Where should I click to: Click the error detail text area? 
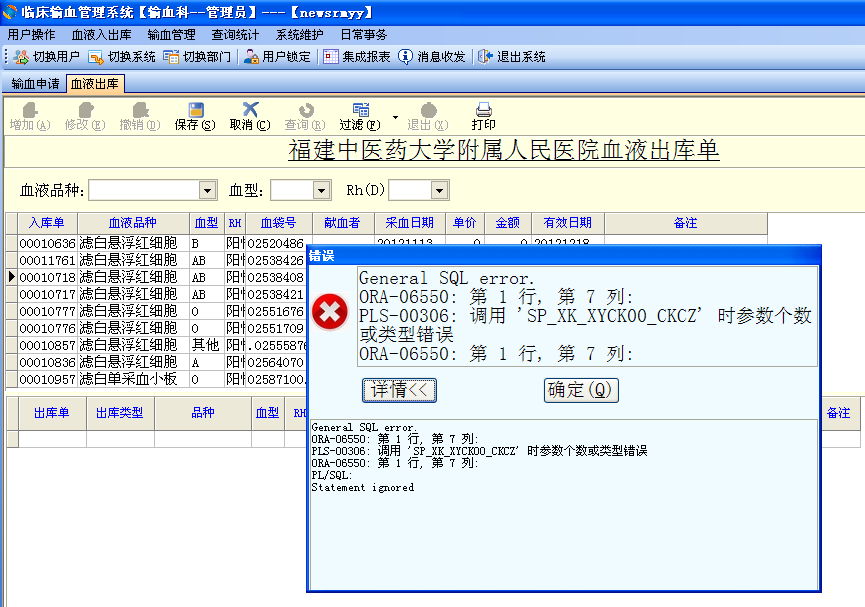(x=563, y=505)
